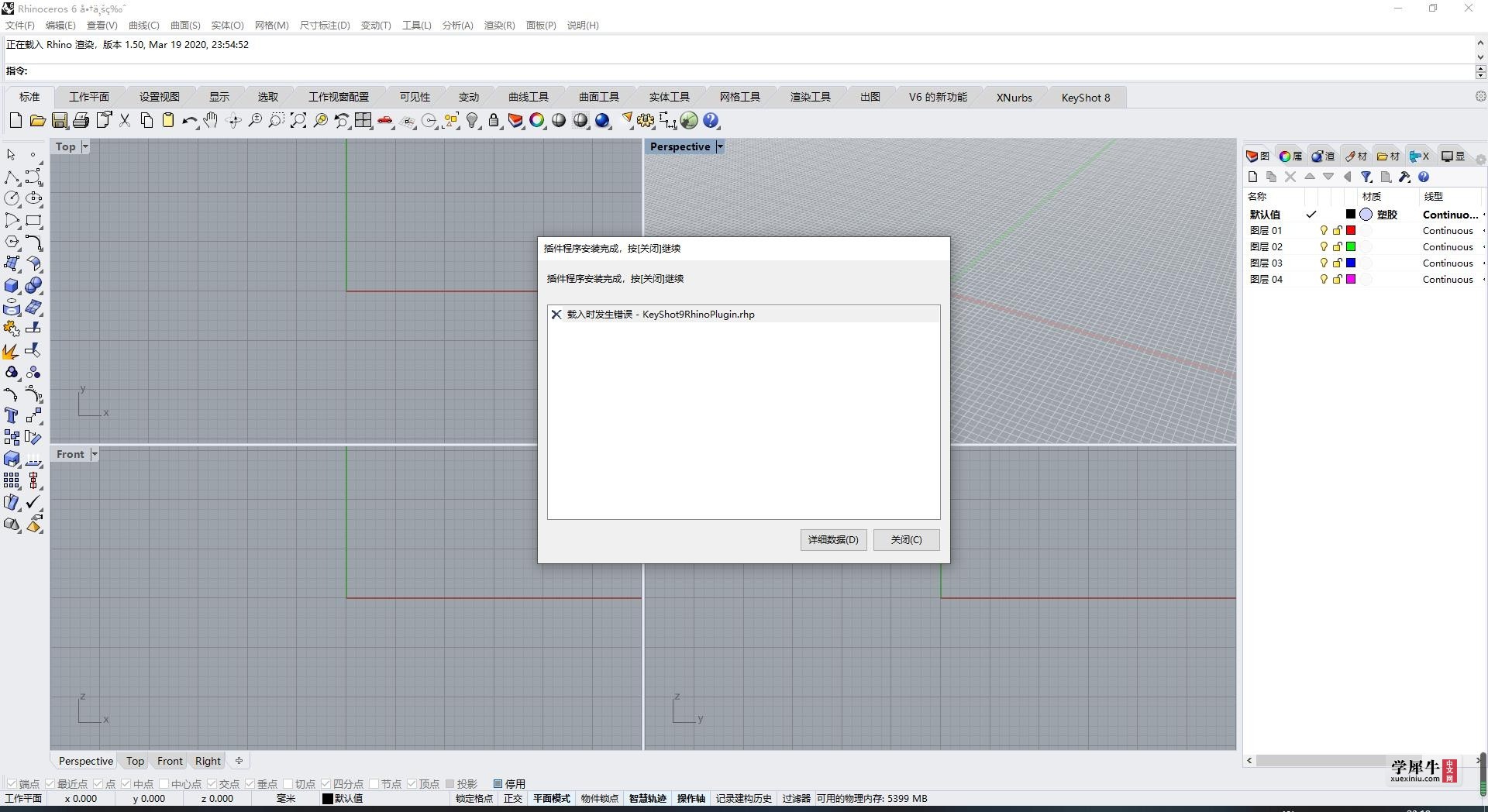
Task: Click the light bulb Hide objects icon
Action: 473,120
